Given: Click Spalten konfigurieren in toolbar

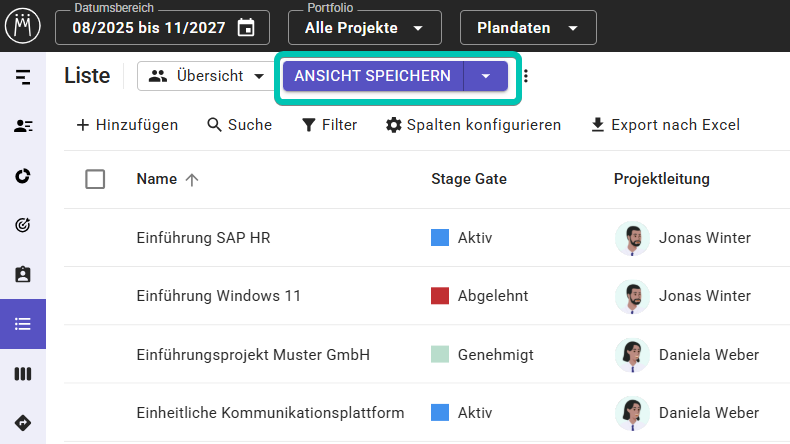Looking at the screenshot, I should tap(474, 125).
